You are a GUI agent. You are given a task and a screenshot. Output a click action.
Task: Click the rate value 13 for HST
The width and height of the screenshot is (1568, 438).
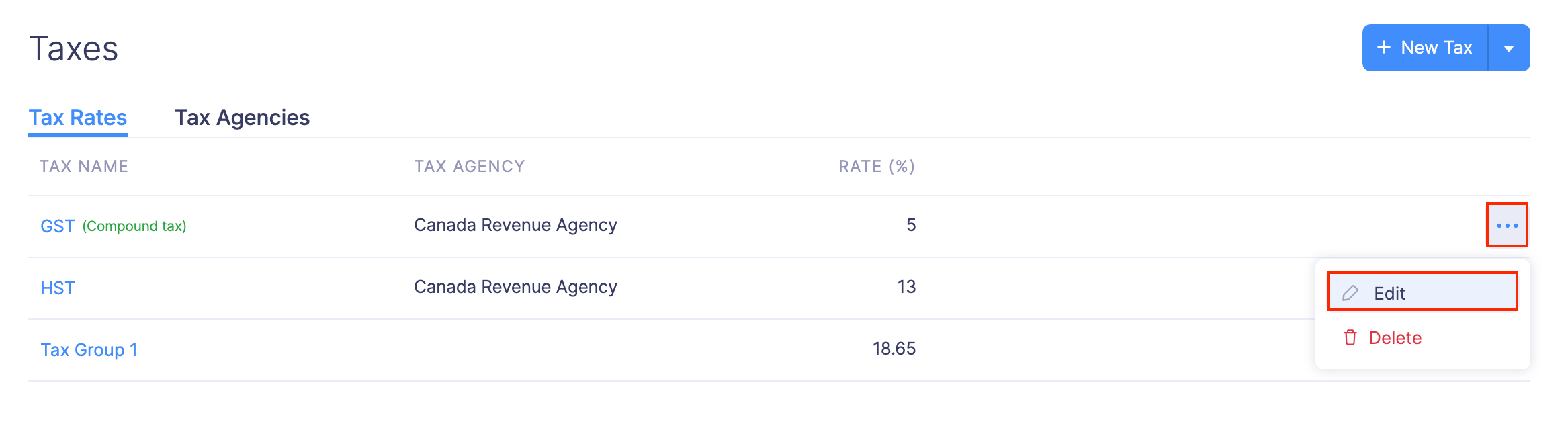[x=906, y=287]
